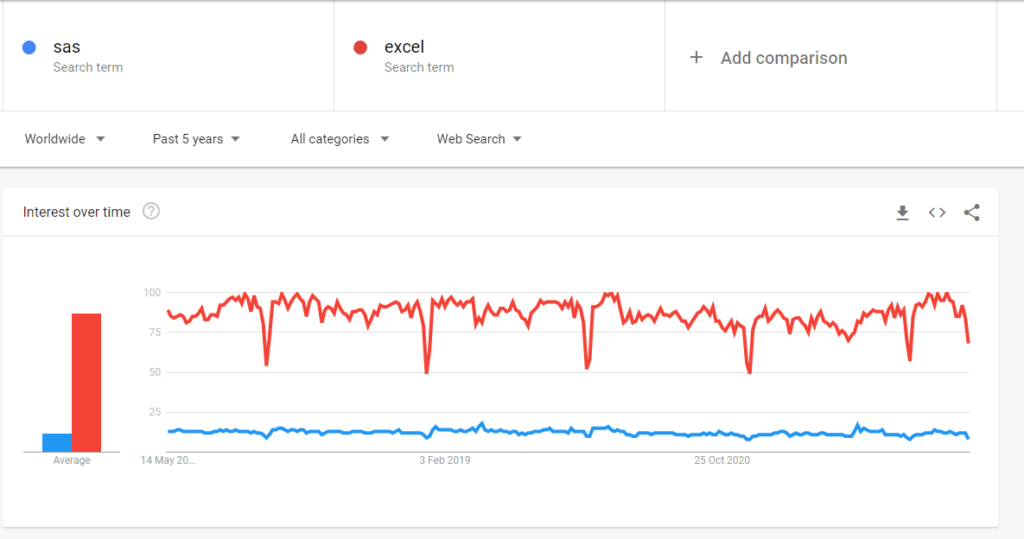Screen dimensions: 1024x539
Task: Share the interest over time chart
Action: click(x=972, y=212)
